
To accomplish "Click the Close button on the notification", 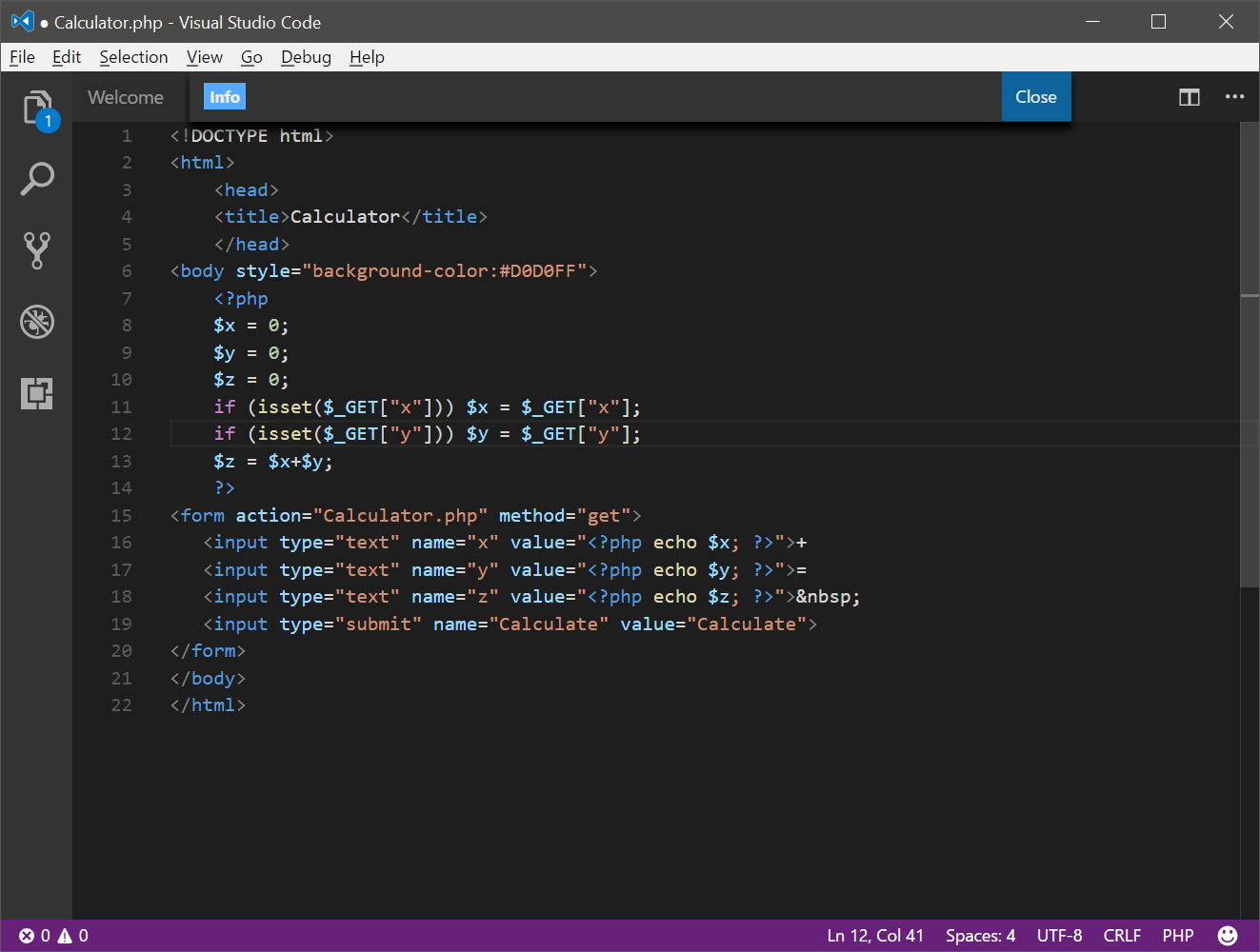I will click(x=1036, y=97).
